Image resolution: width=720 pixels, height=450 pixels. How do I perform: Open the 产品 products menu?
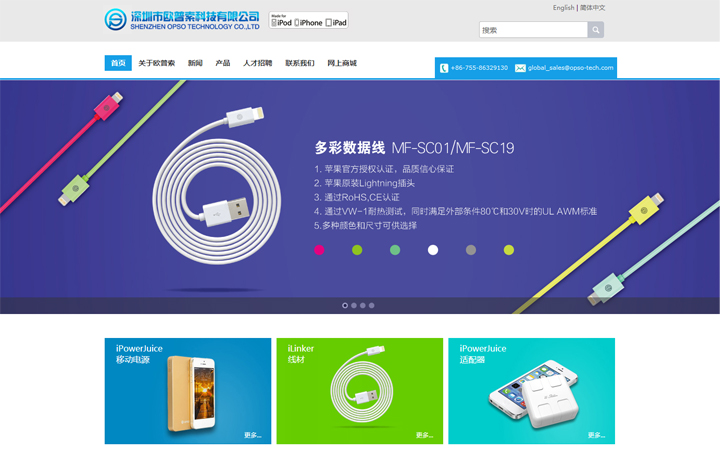[x=223, y=63]
